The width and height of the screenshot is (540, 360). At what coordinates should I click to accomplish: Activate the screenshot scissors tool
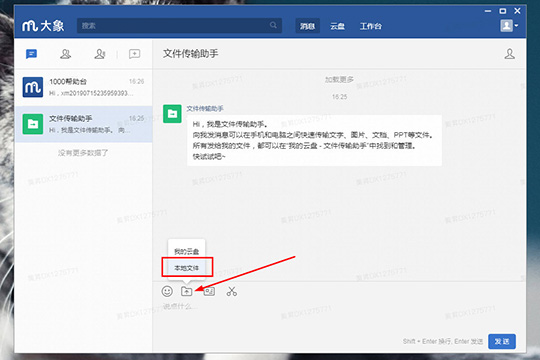(x=232, y=291)
